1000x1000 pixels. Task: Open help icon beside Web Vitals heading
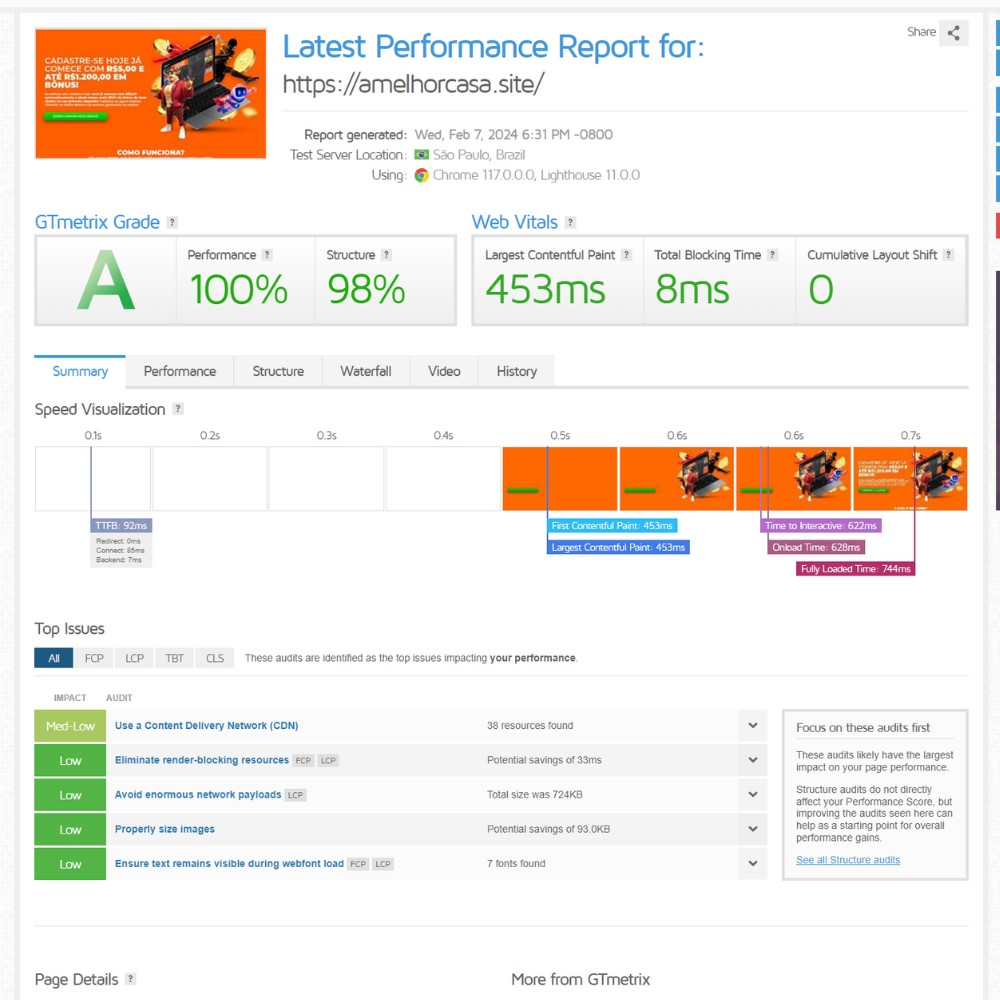[571, 223]
